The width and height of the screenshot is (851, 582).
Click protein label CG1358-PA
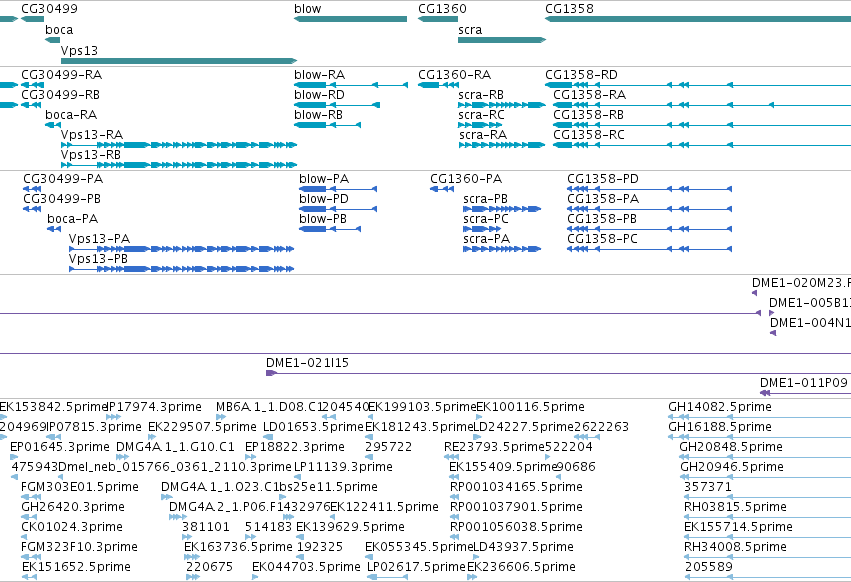(x=603, y=199)
